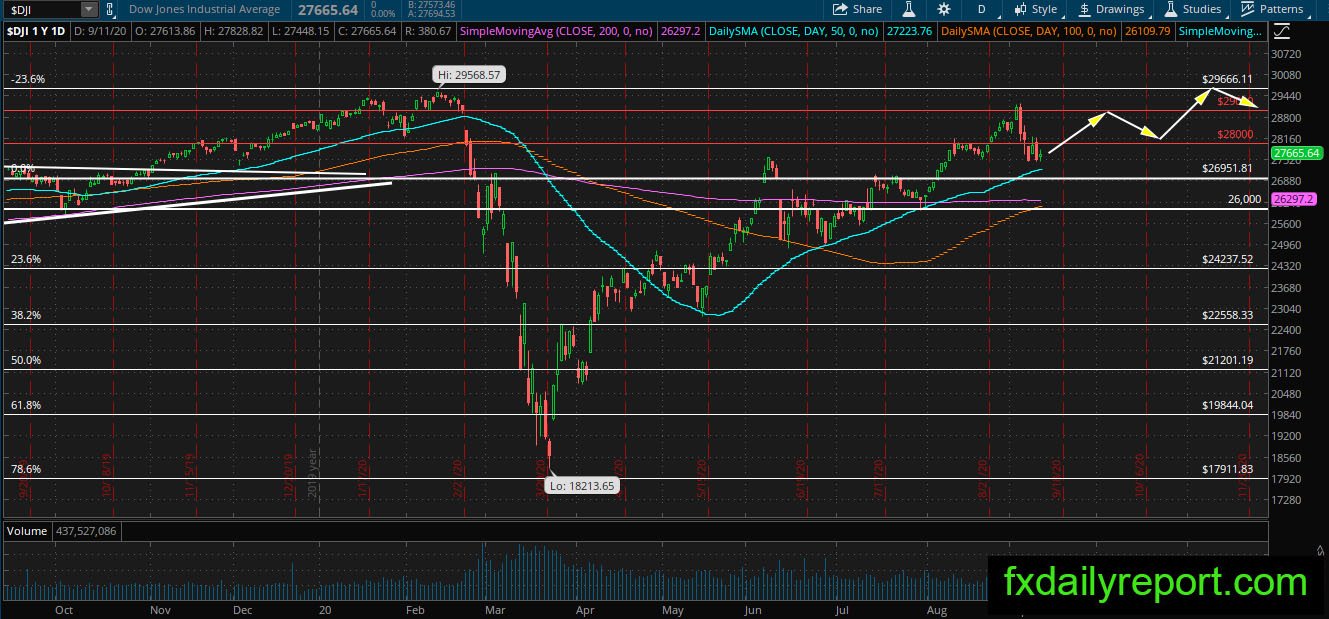Image resolution: width=1329 pixels, height=619 pixels.
Task: Click the $26951.81 Fibonacci label
Action: click(x=1227, y=169)
